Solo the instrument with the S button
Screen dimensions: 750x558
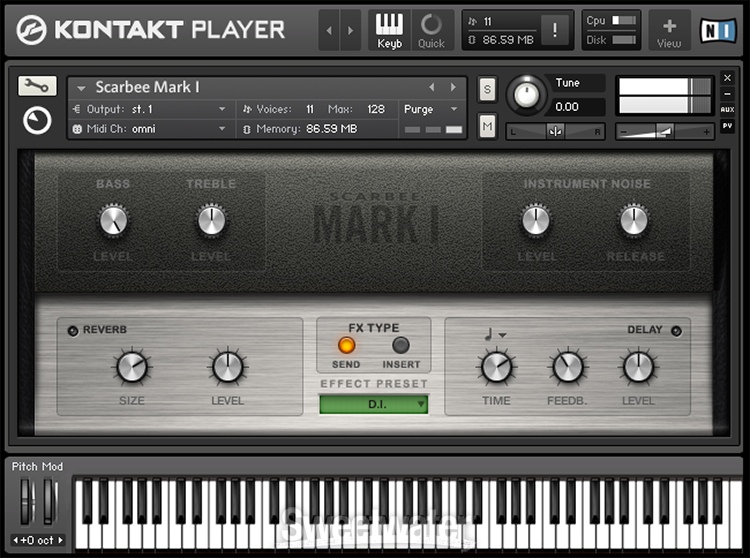click(487, 89)
